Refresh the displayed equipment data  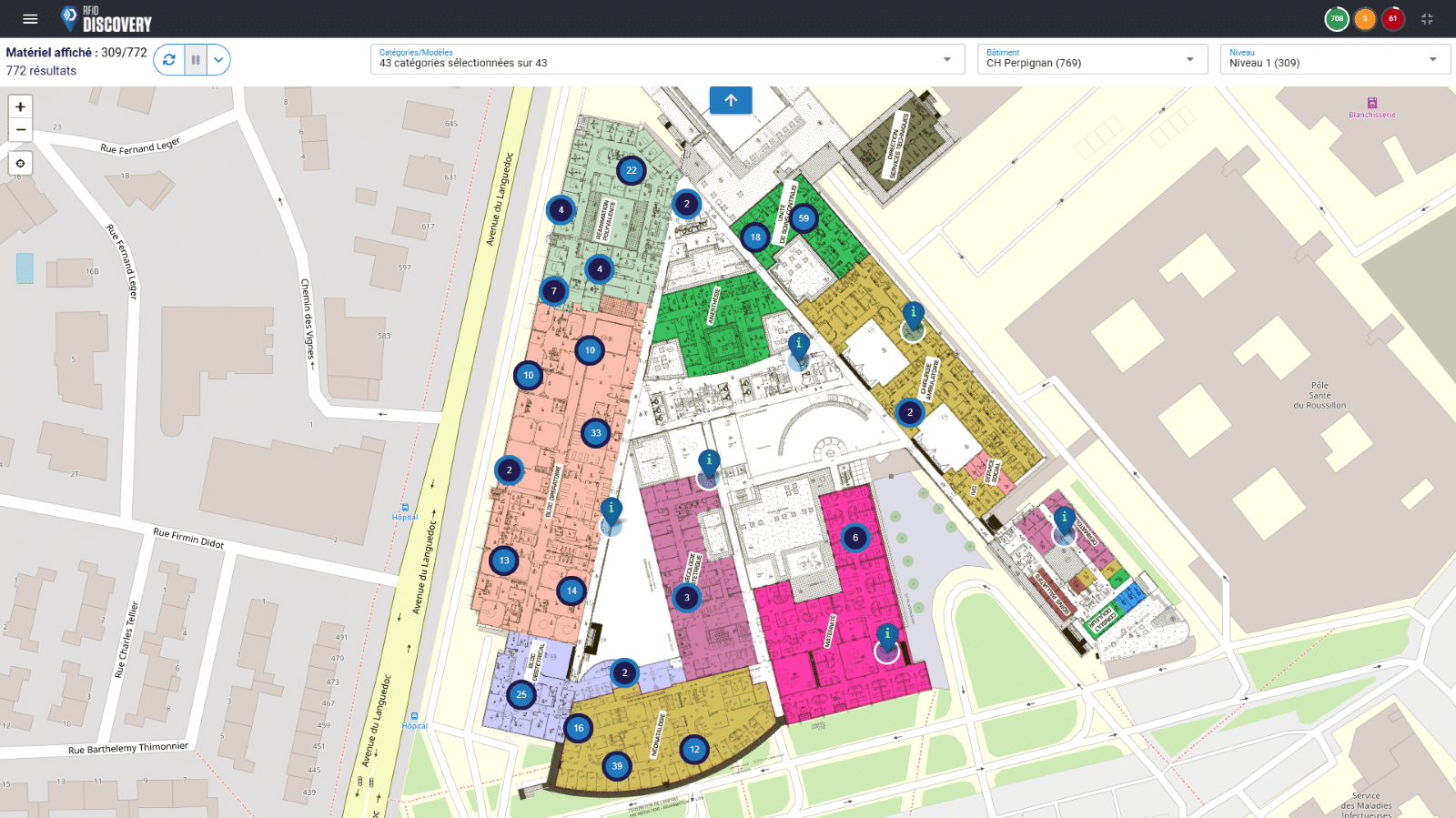(x=169, y=60)
